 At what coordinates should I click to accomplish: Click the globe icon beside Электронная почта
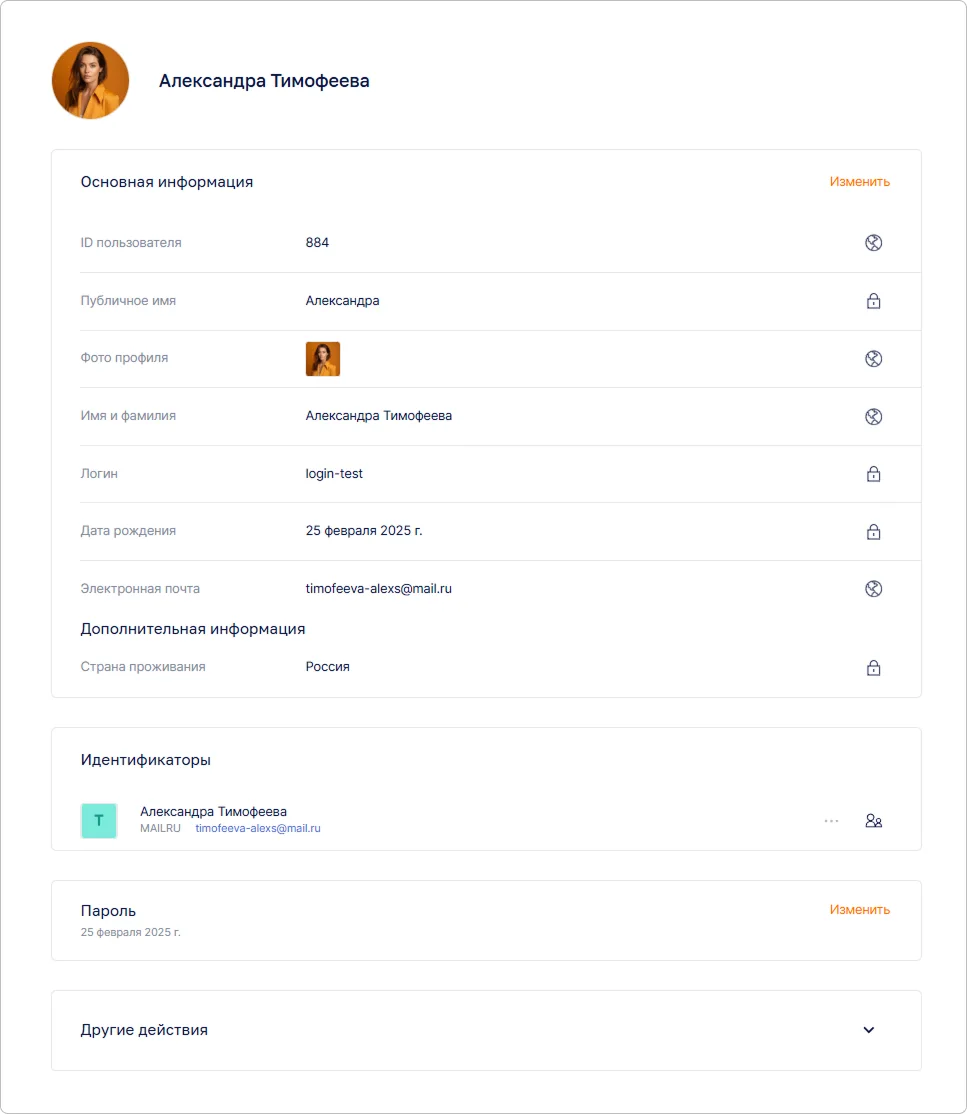tap(873, 589)
